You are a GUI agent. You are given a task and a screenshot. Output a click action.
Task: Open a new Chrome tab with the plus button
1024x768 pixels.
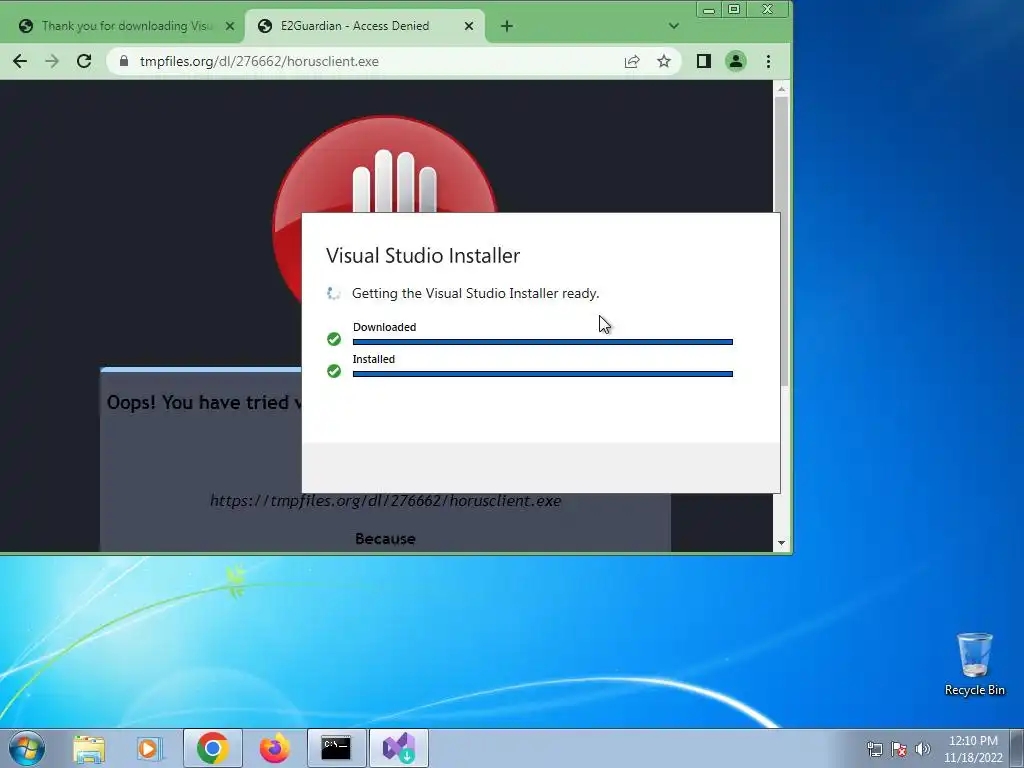(x=507, y=26)
